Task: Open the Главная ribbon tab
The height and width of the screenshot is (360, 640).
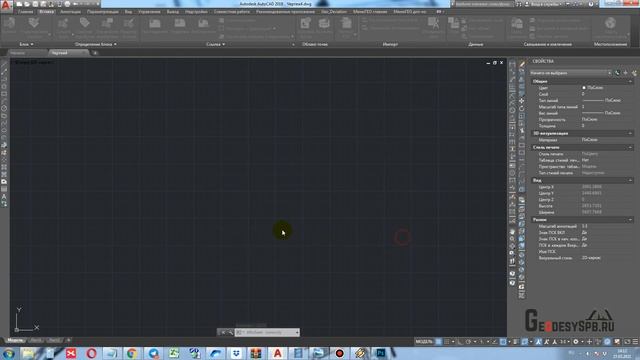Action: tap(25, 12)
